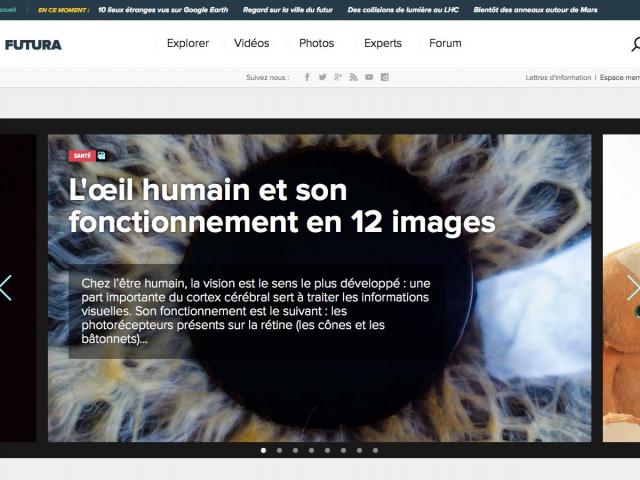
Task: Open the YouTube follow icon
Action: coord(369,77)
